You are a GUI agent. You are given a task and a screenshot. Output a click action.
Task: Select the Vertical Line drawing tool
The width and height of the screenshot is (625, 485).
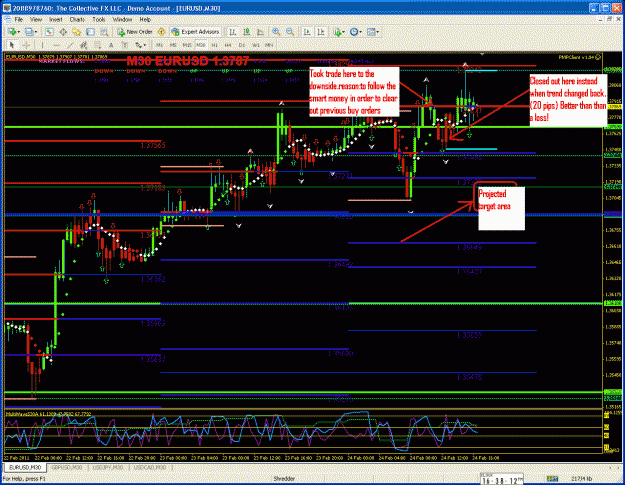click(42, 45)
